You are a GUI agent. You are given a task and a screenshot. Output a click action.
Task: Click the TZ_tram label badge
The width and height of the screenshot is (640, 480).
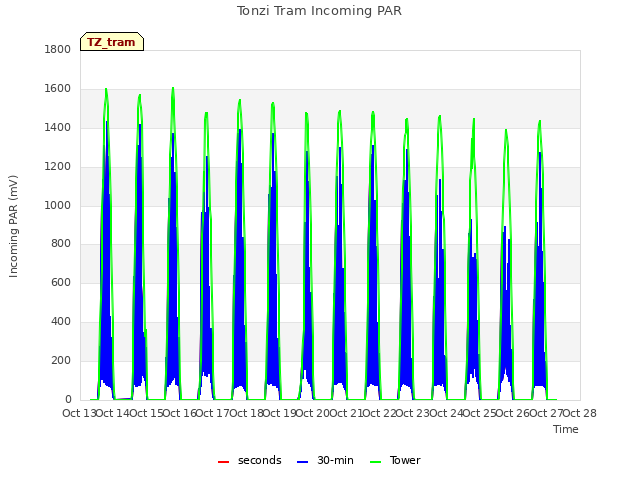click(x=112, y=42)
